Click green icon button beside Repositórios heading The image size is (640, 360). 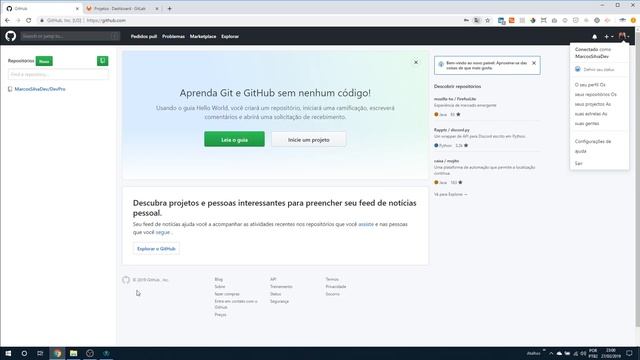(x=102, y=61)
